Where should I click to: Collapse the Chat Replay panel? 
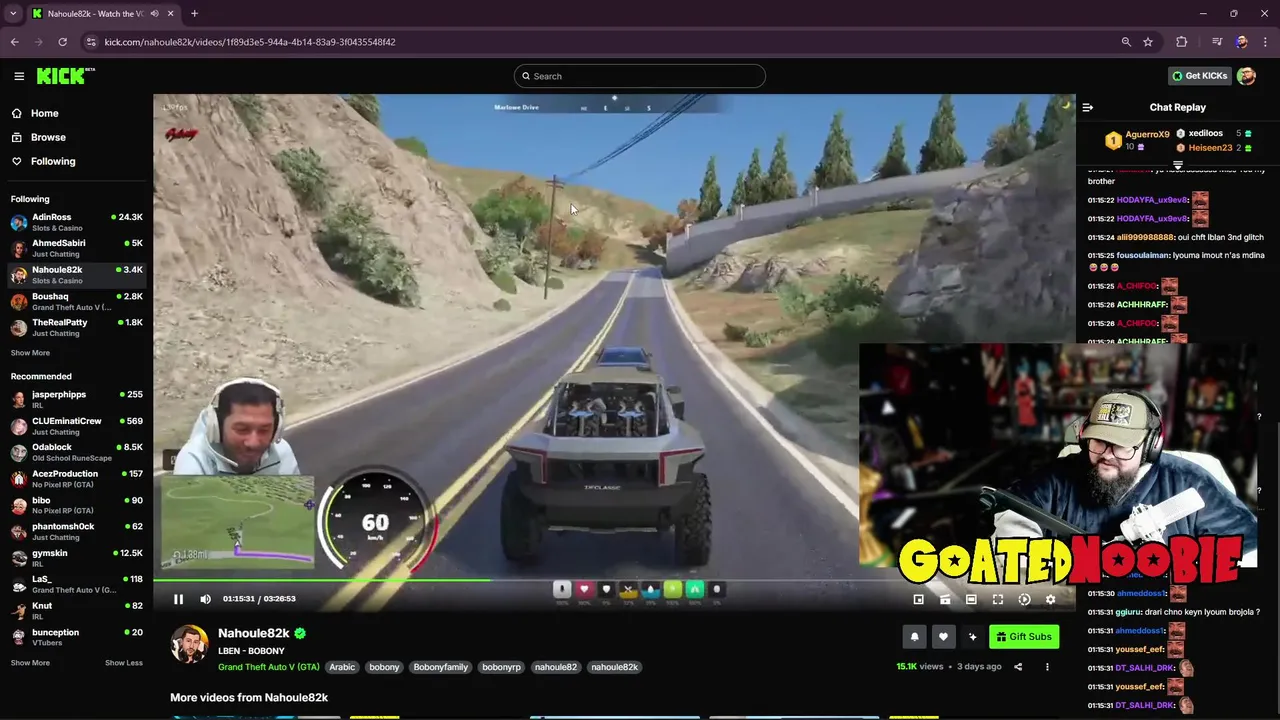coord(1088,107)
